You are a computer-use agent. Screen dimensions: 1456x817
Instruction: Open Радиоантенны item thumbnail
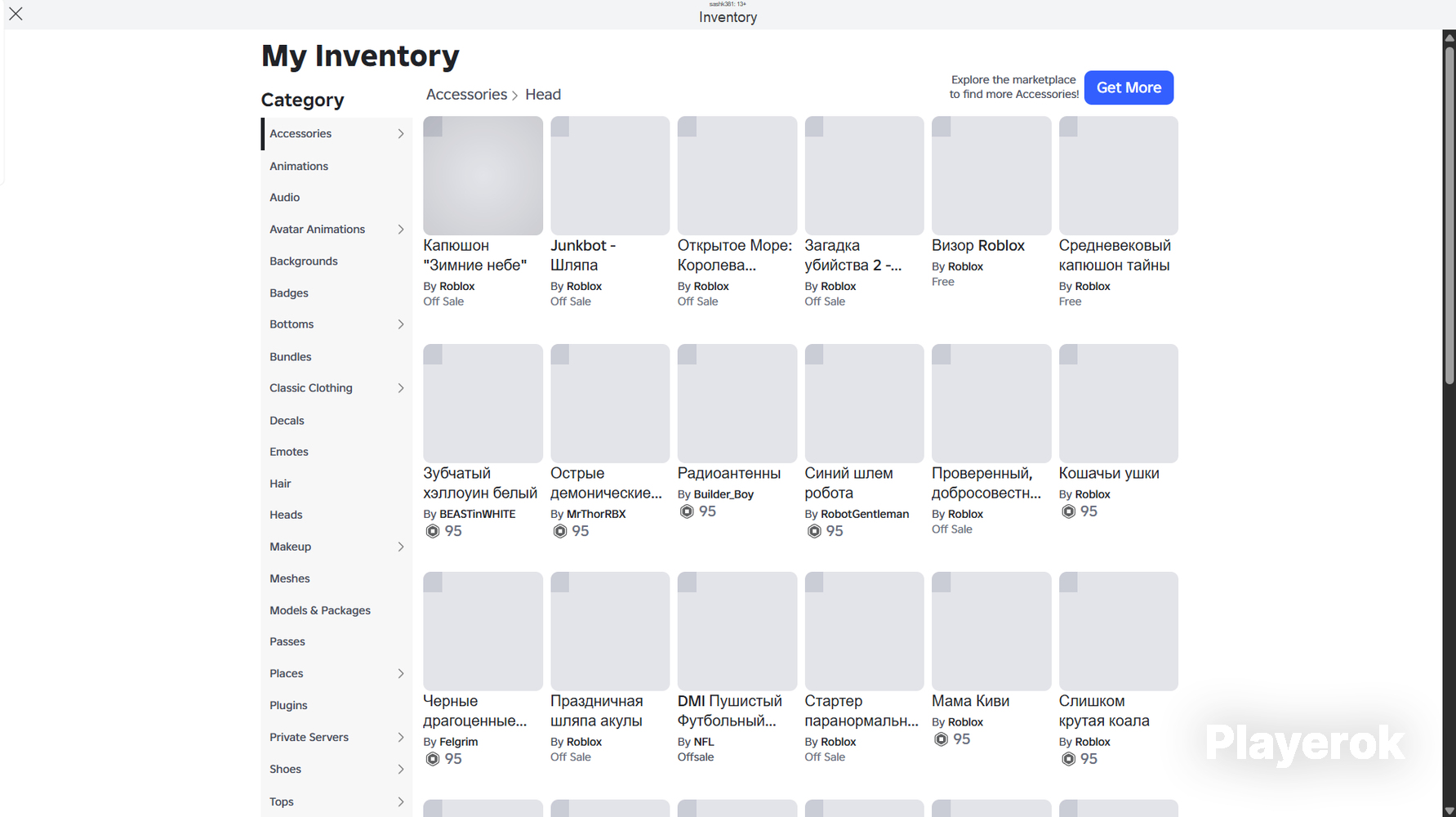point(737,404)
